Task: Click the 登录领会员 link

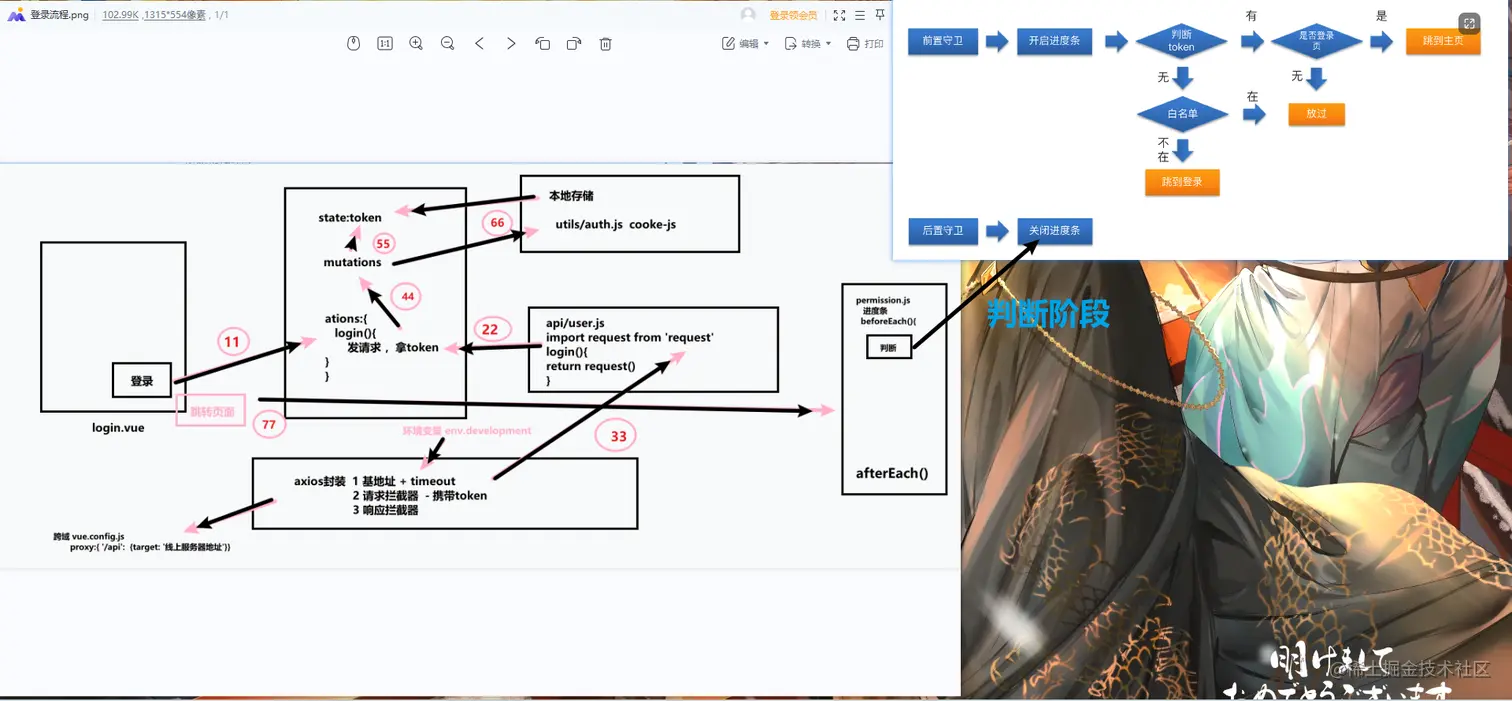Action: click(793, 15)
